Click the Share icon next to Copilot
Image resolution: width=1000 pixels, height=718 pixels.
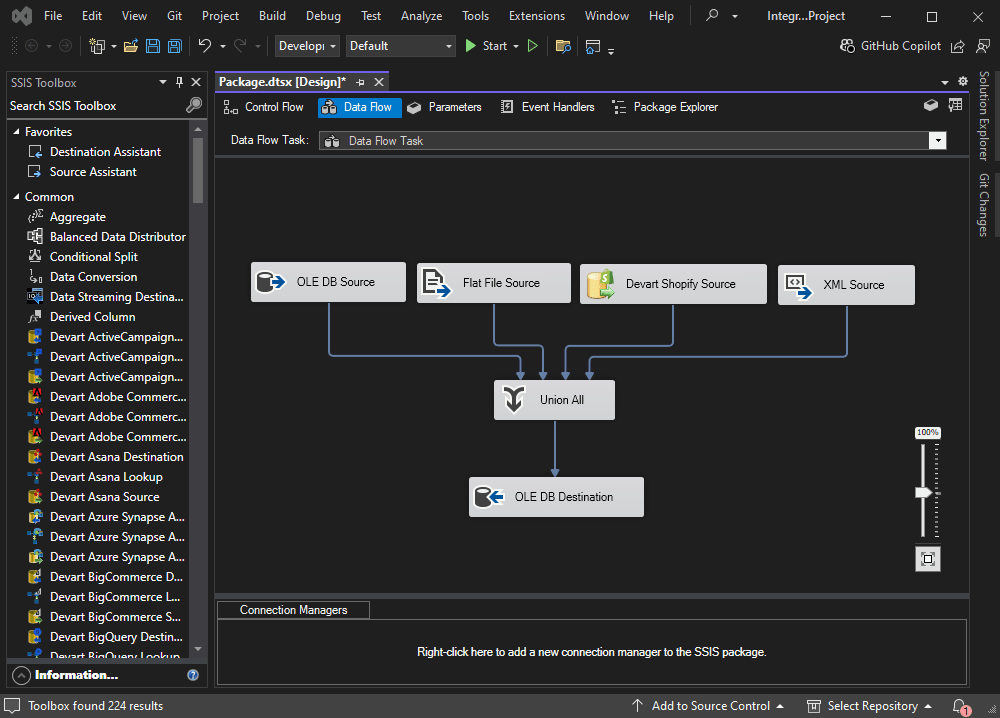point(957,46)
